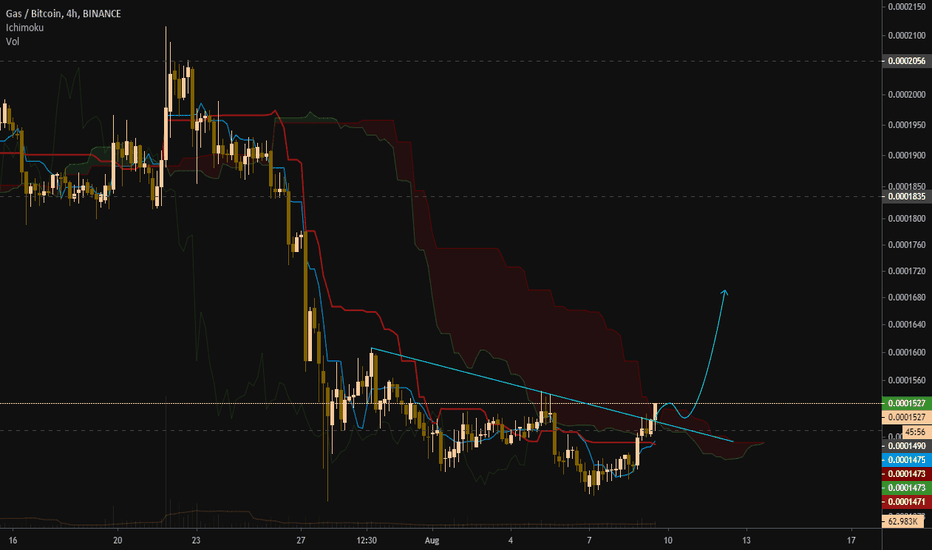This screenshot has height=550, width=932.
Task: Click the 0.0001720 price scale label
Action: coord(907,271)
